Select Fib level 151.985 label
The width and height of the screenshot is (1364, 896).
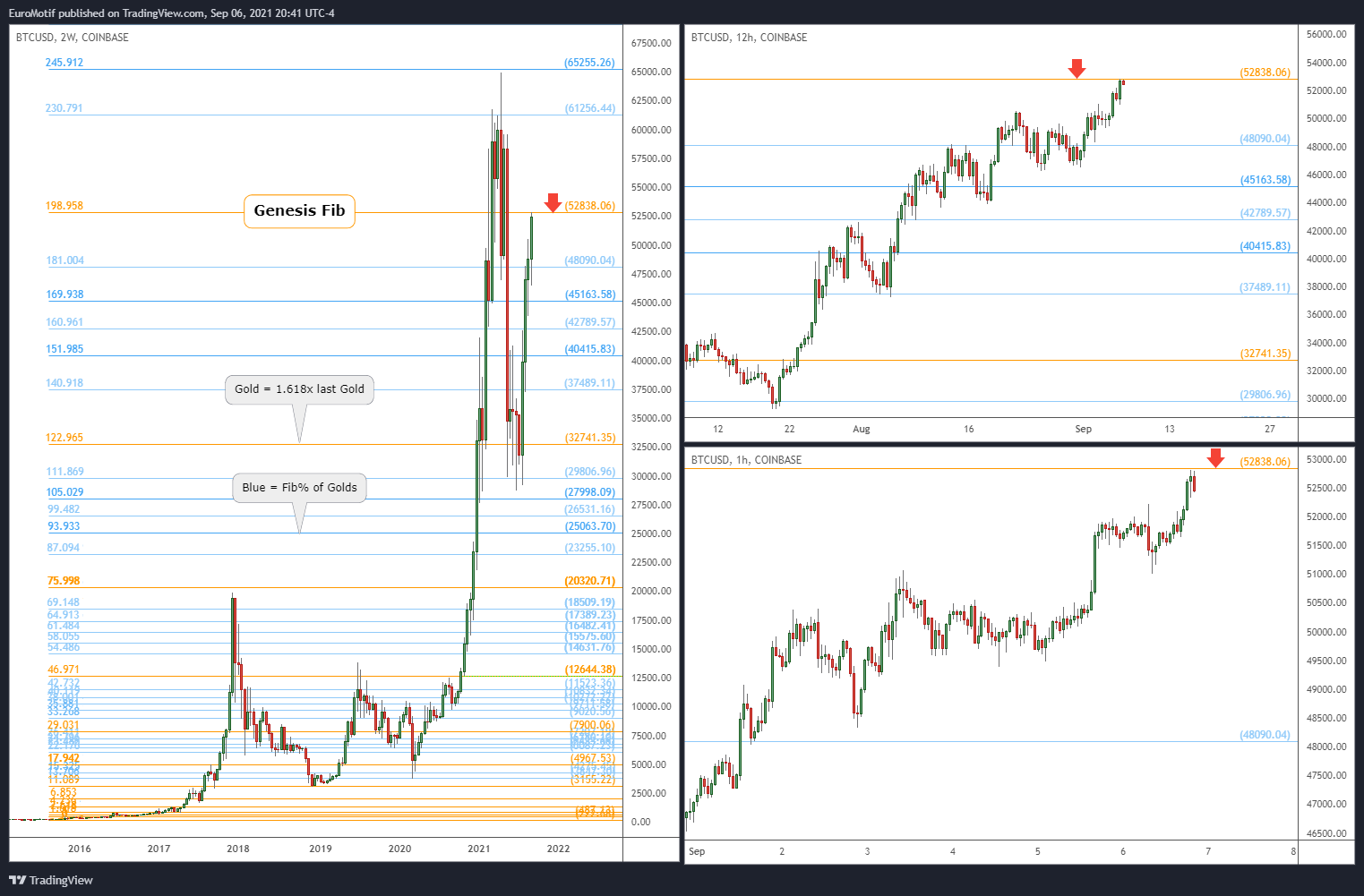(x=64, y=349)
